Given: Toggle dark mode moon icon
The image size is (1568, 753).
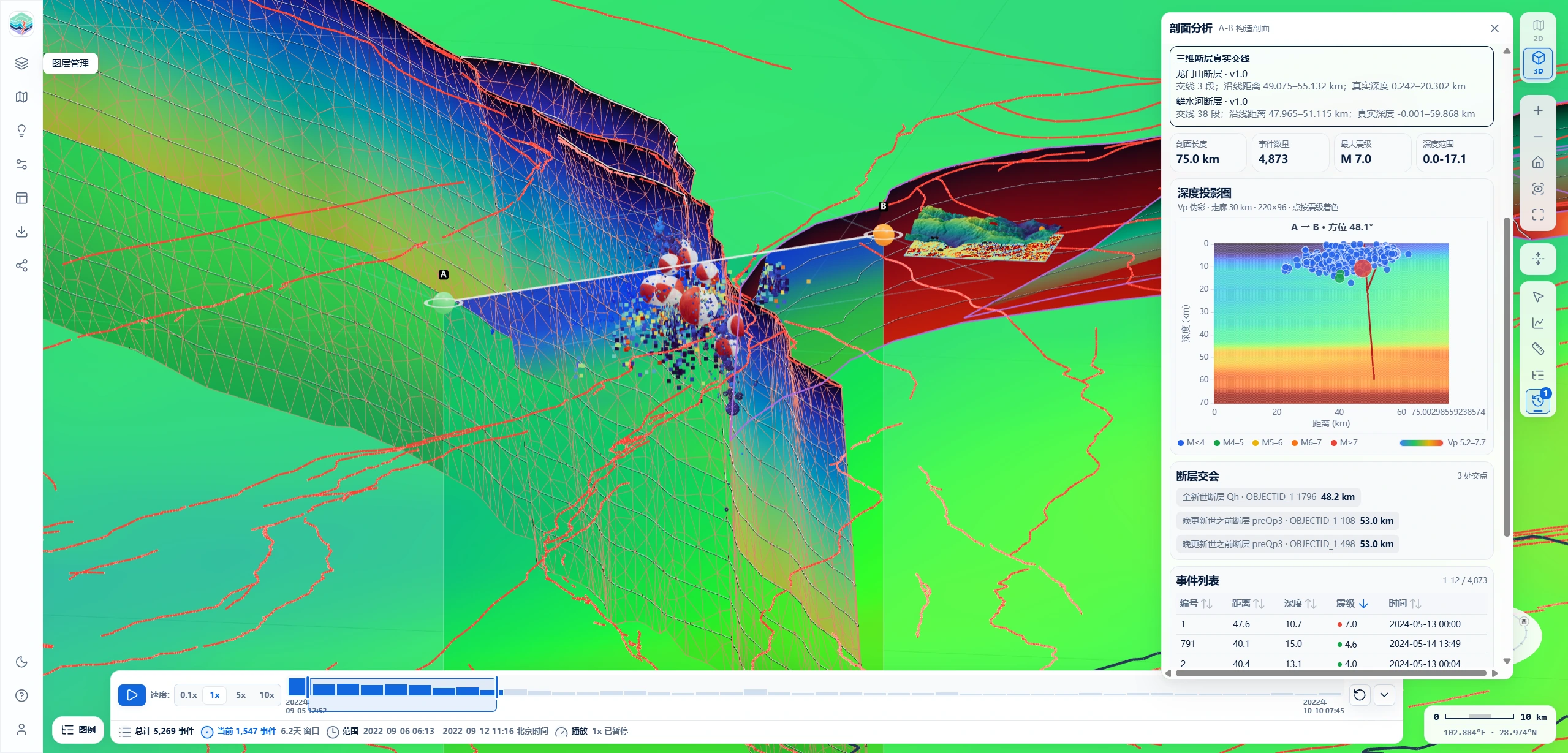Looking at the screenshot, I should pyautogui.click(x=21, y=662).
